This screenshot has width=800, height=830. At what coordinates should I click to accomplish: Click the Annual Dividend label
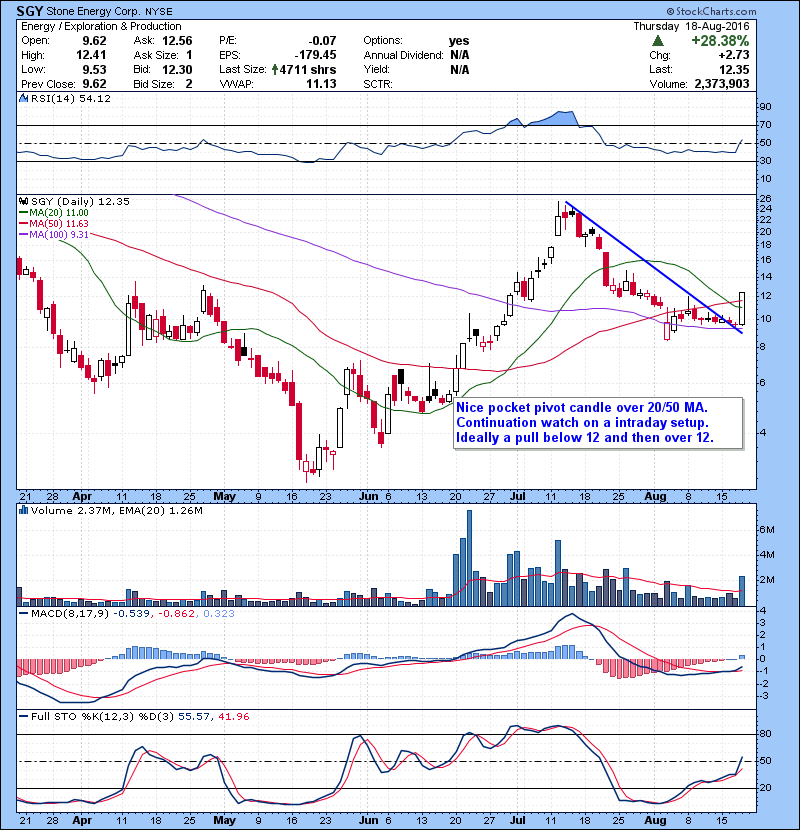pyautogui.click(x=403, y=55)
